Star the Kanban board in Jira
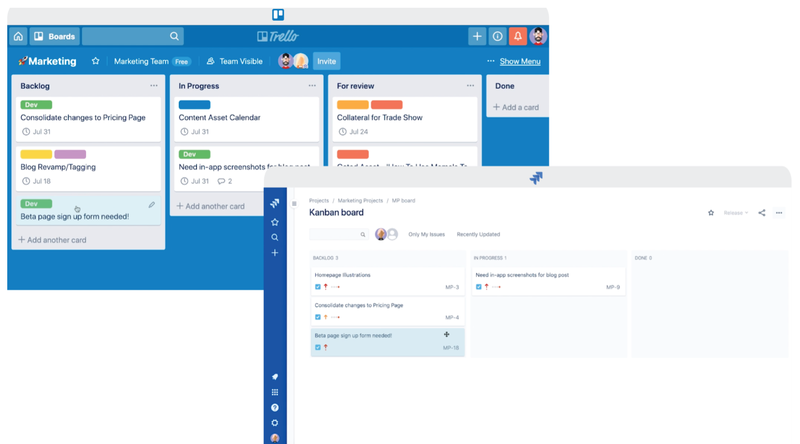The width and height of the screenshot is (800, 444). (x=711, y=213)
